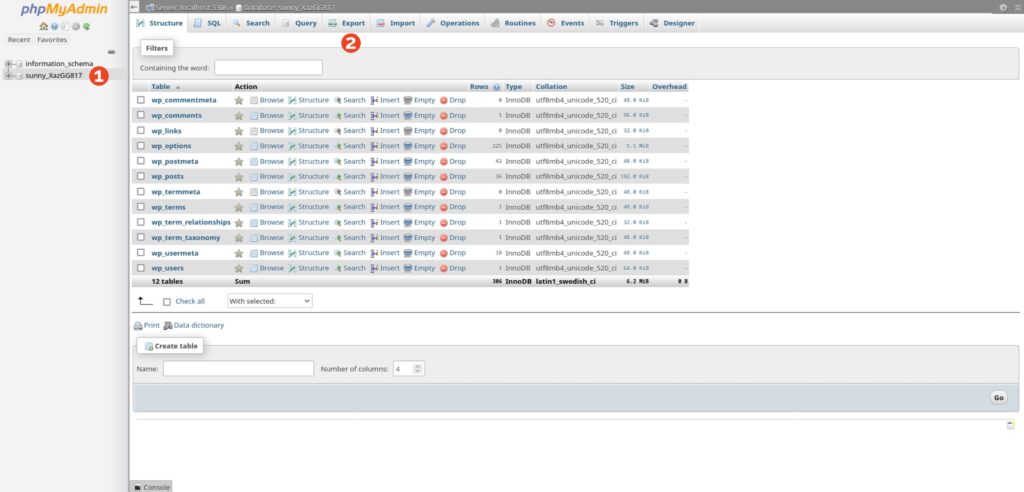The width and height of the screenshot is (1024, 492).
Task: Open the Console bar at bottom
Action: [152, 487]
